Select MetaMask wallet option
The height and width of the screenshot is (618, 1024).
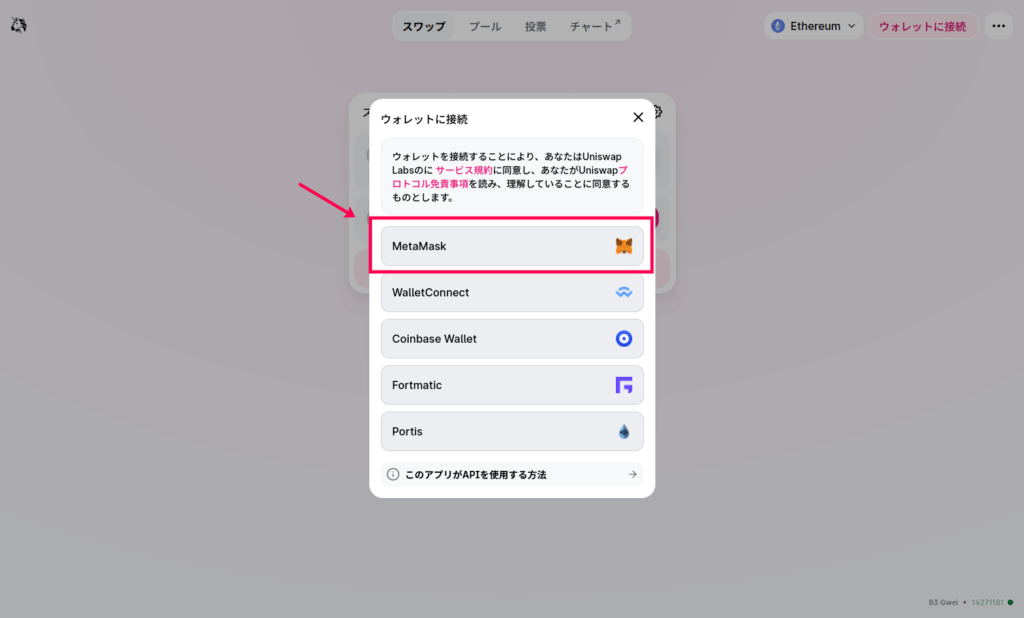click(x=512, y=246)
